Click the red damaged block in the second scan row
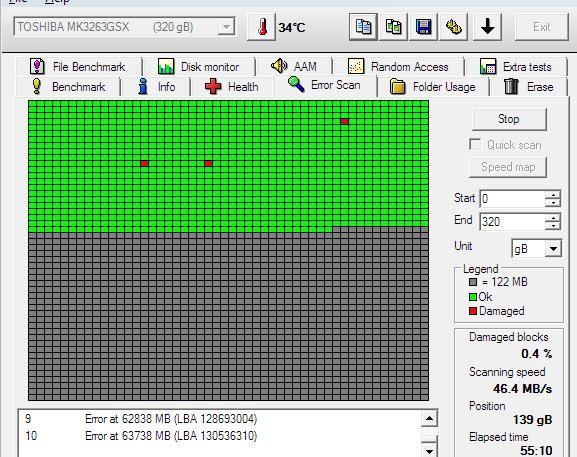577x457 pixels. point(344,121)
